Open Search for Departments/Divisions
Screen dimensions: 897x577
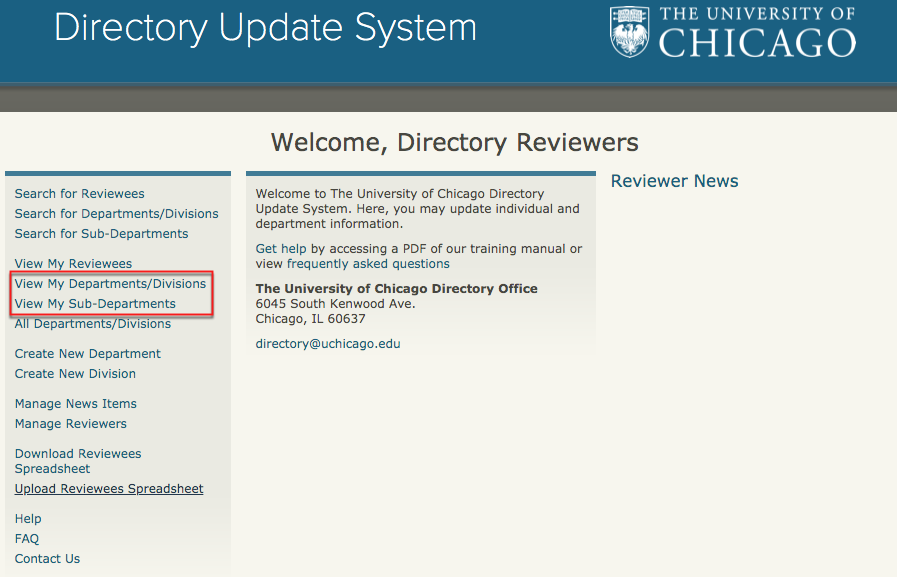[x=117, y=214]
